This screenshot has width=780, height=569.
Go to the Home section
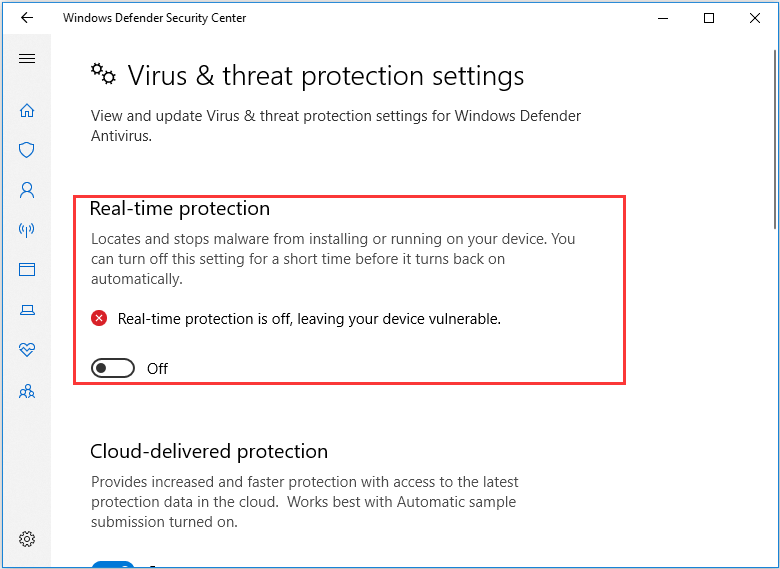click(27, 110)
